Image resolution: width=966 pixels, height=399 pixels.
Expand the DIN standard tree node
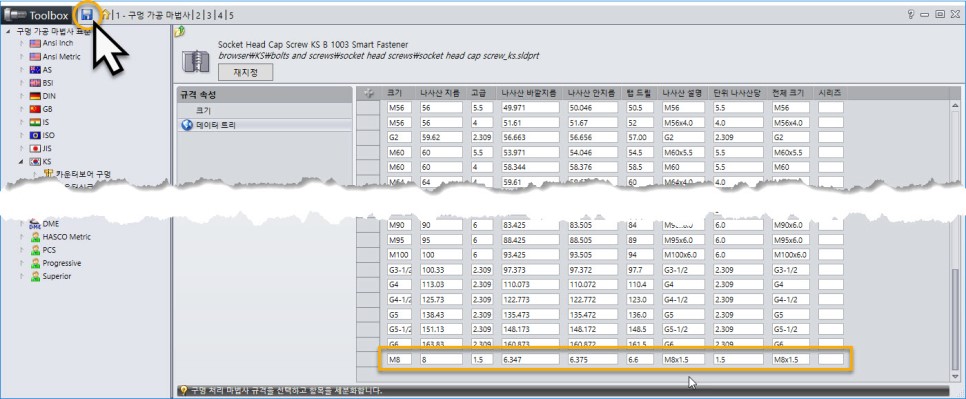coord(22,96)
